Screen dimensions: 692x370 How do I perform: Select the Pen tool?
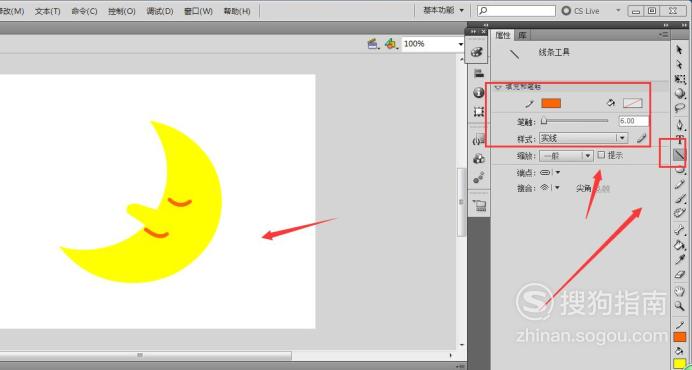[680, 126]
